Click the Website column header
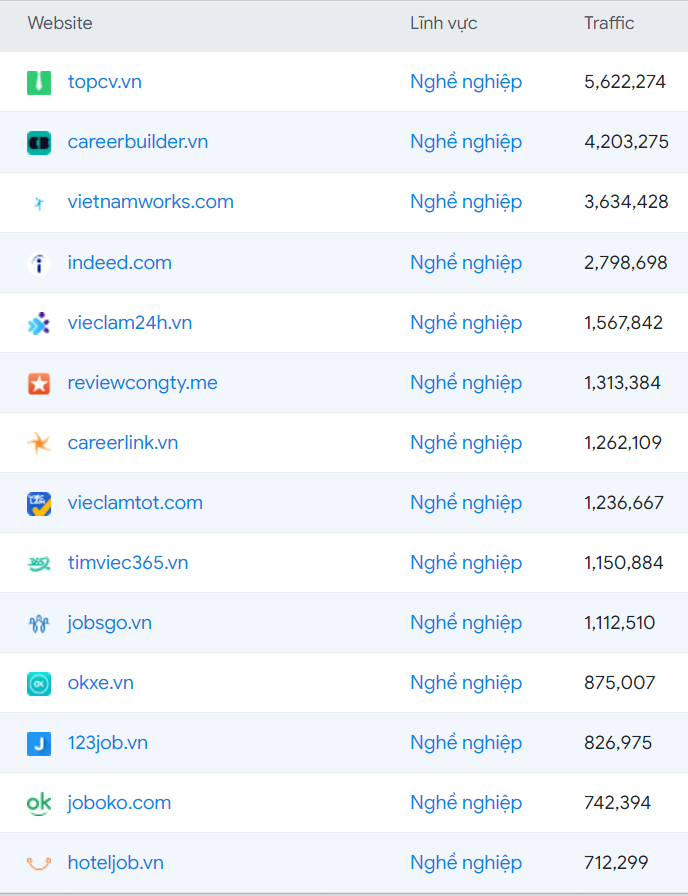This screenshot has height=896, width=688. [x=60, y=23]
